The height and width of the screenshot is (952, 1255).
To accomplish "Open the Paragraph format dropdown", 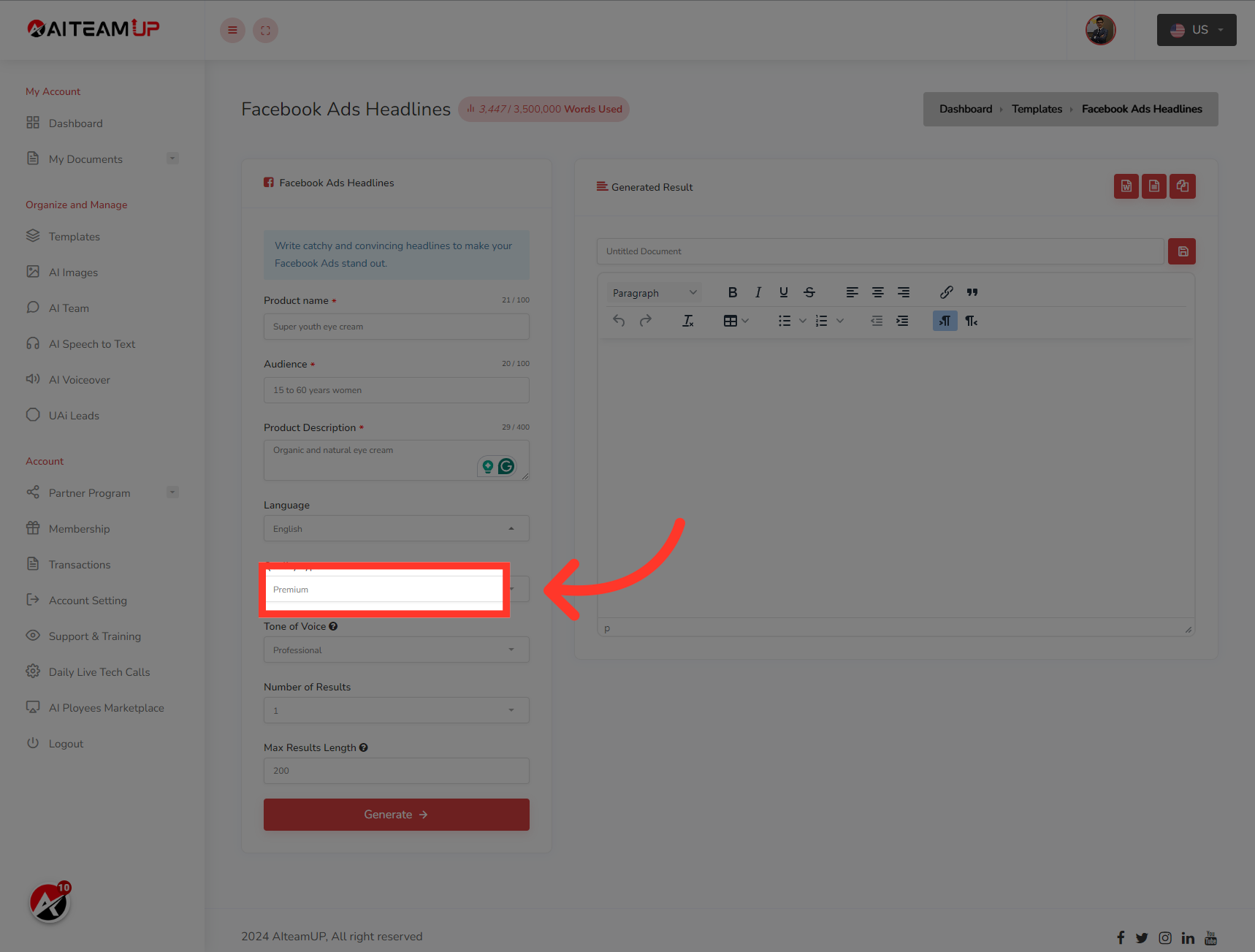I will 655,293.
